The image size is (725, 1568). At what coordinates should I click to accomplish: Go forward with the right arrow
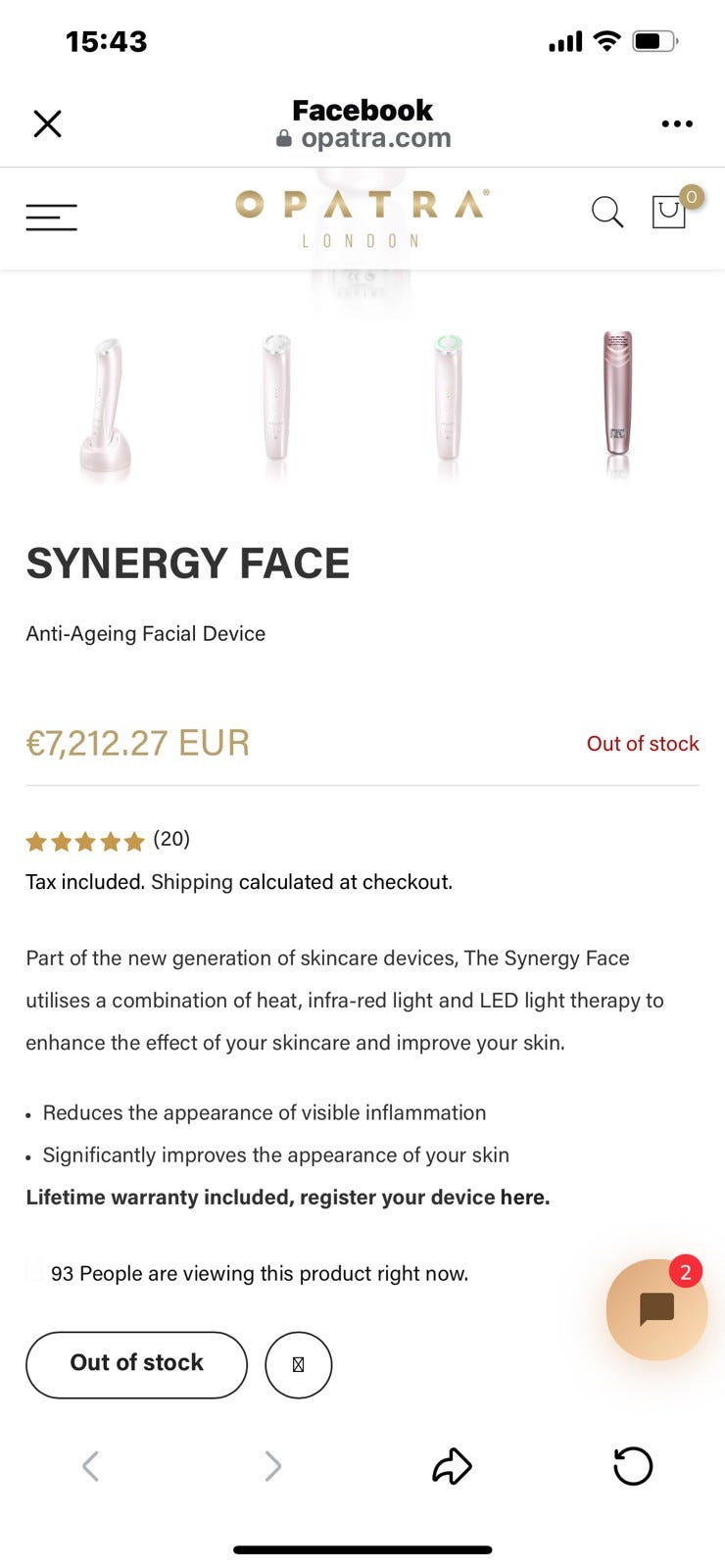point(272,1466)
